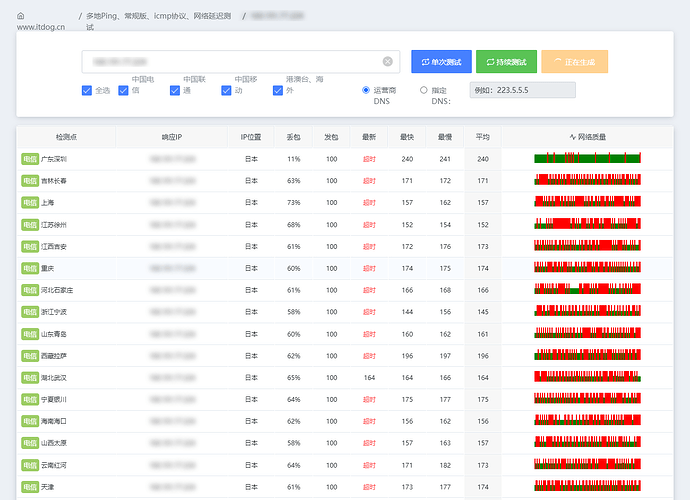Select the 运营商DNS radio option
The image size is (690, 500).
coord(366,90)
